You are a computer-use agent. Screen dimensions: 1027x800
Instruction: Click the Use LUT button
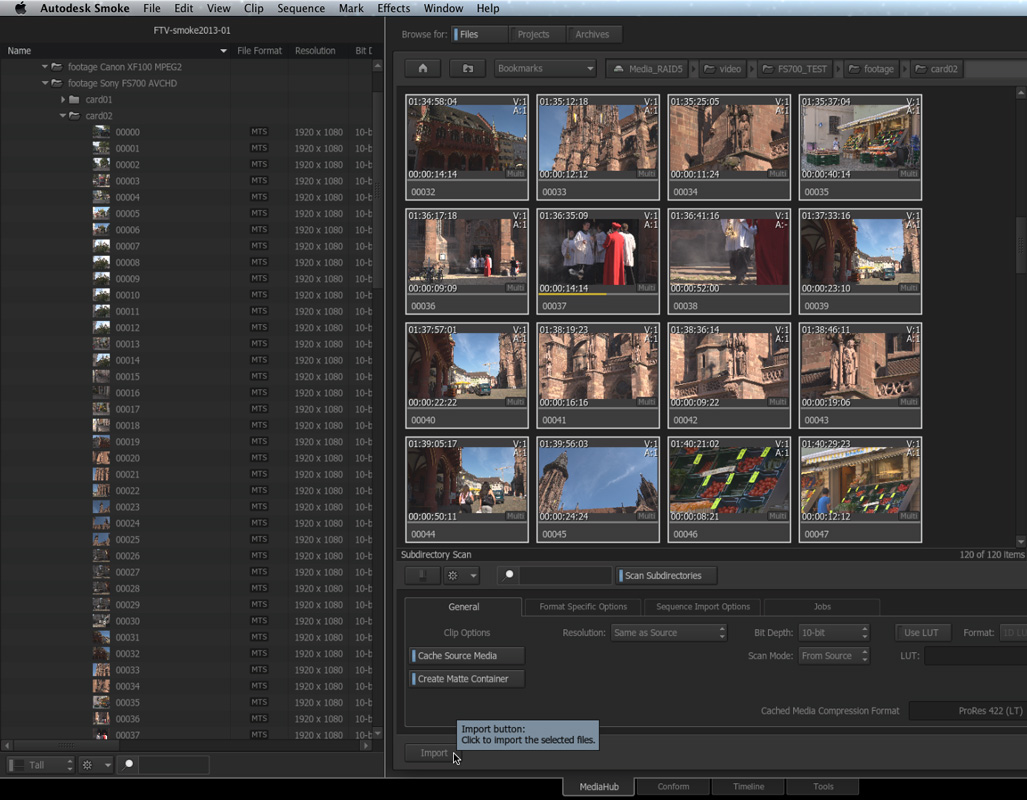920,633
